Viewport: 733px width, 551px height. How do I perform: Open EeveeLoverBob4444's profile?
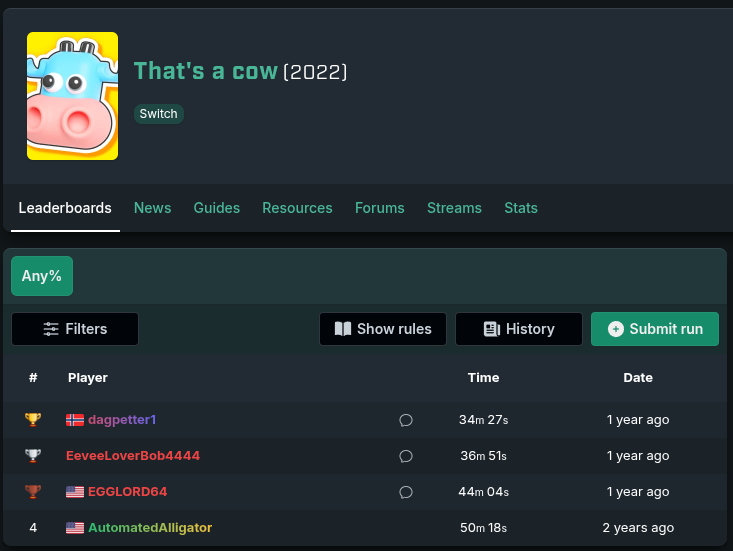(133, 456)
